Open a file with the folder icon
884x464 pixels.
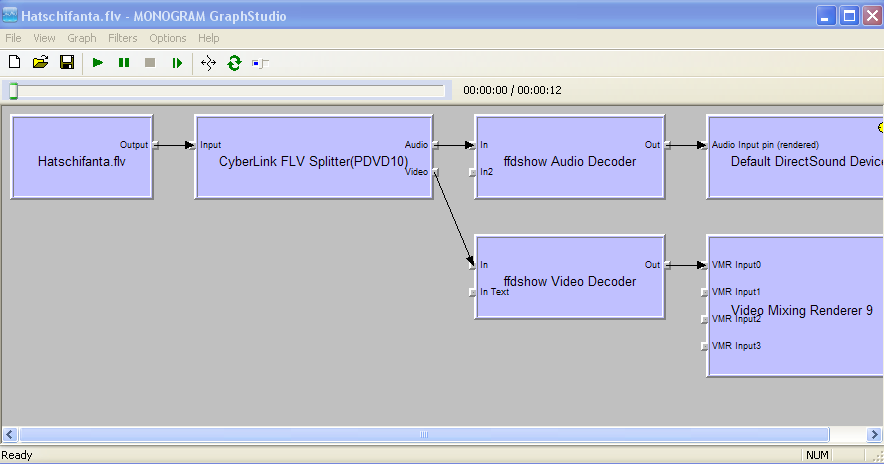pos(41,62)
